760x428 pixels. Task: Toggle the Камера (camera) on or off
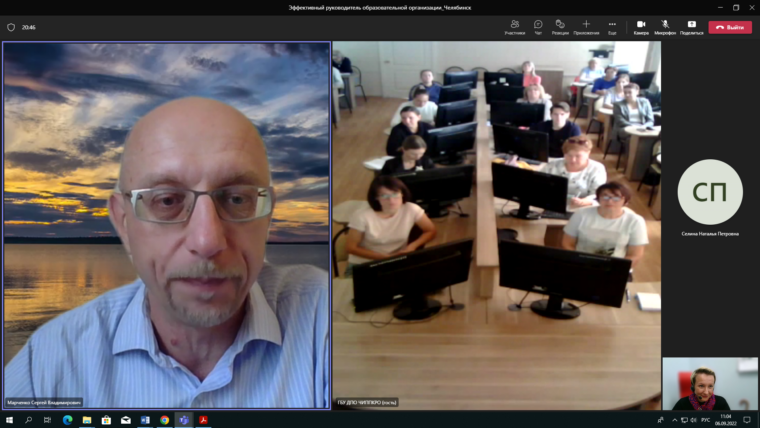tap(641, 26)
